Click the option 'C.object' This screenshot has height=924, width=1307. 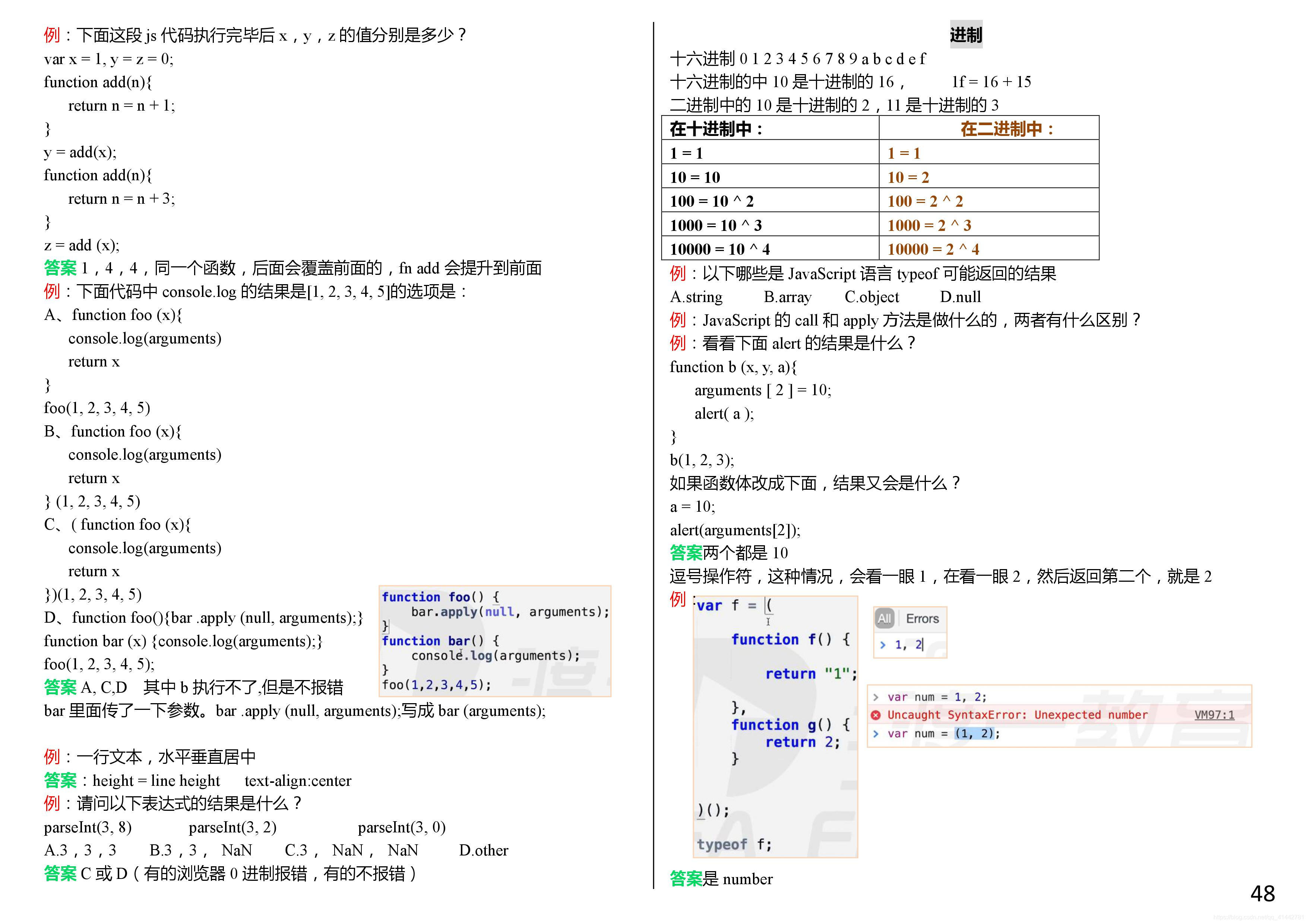click(871, 297)
